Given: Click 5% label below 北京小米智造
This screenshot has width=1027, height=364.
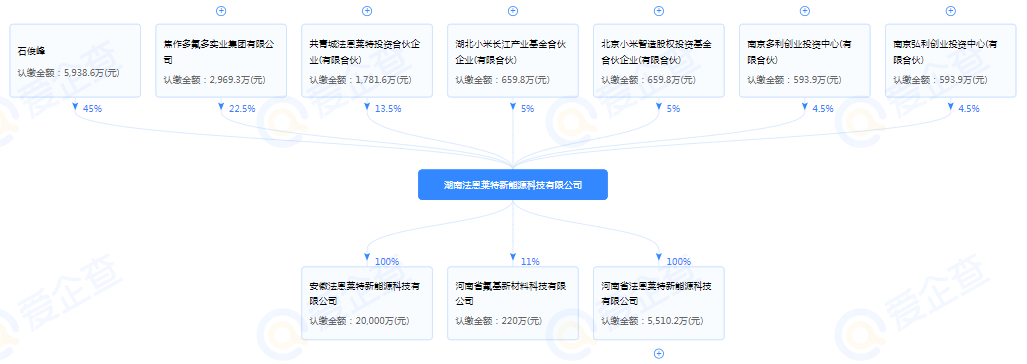Looking at the screenshot, I should coord(673,109).
